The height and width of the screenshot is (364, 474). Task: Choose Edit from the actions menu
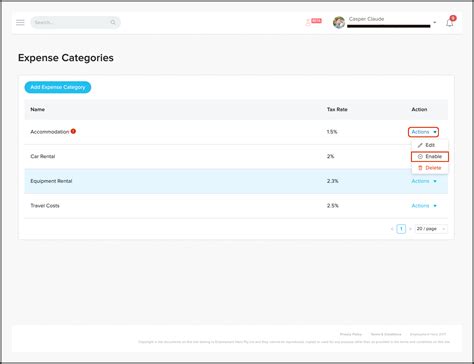(x=430, y=145)
